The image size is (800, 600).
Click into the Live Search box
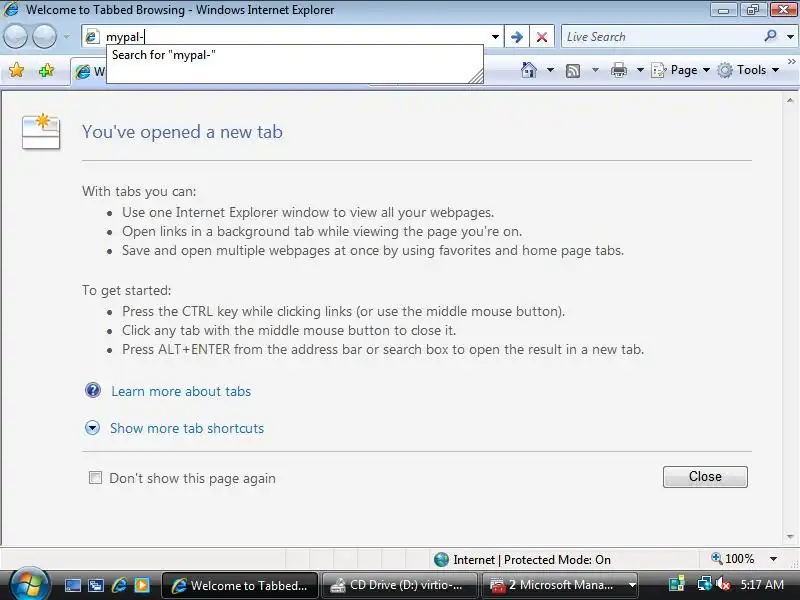662,37
